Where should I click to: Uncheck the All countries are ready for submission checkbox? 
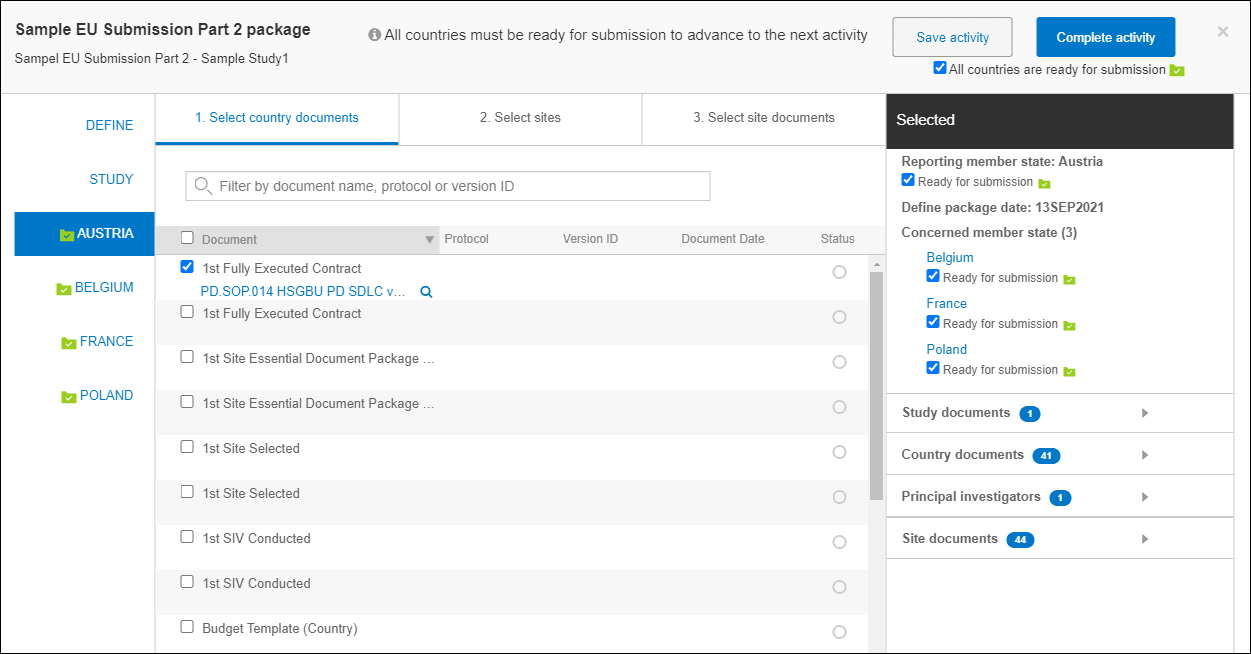939,68
